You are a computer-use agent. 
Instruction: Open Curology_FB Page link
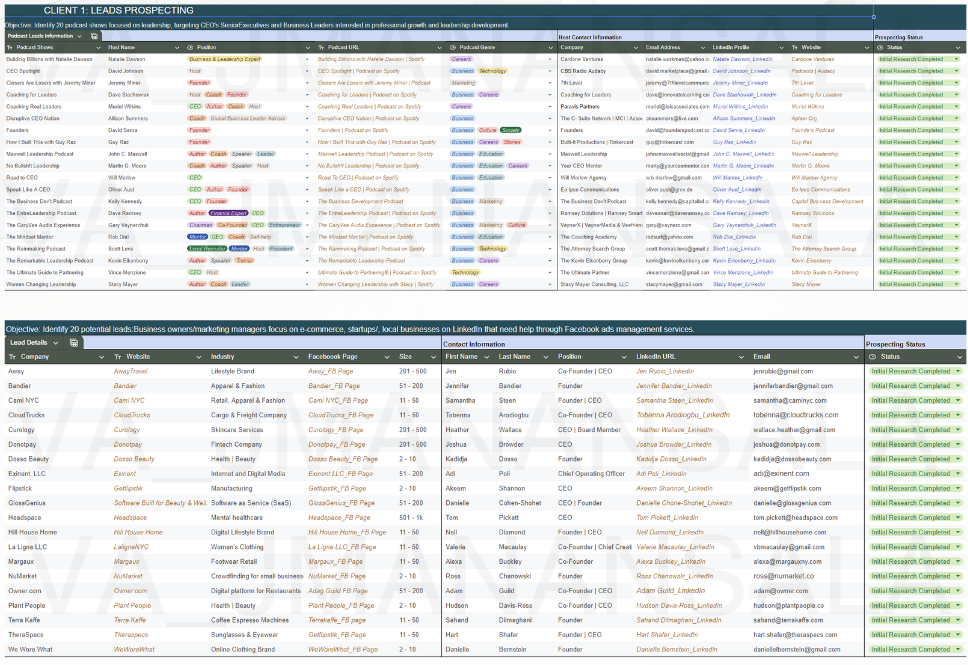pyautogui.click(x=336, y=430)
